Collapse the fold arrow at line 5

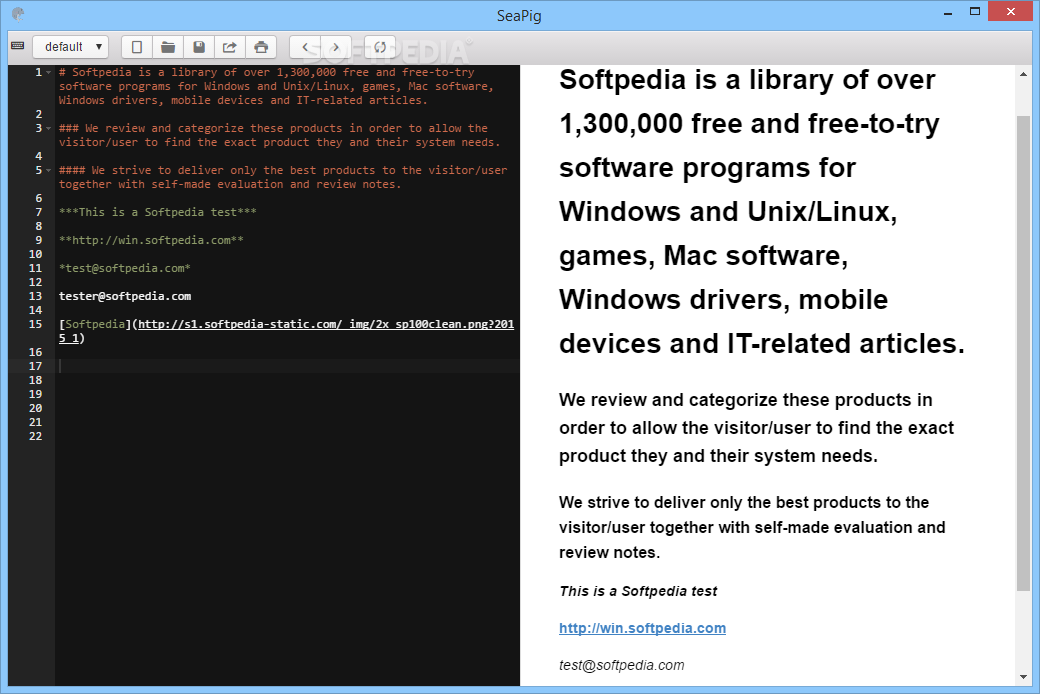coord(48,171)
